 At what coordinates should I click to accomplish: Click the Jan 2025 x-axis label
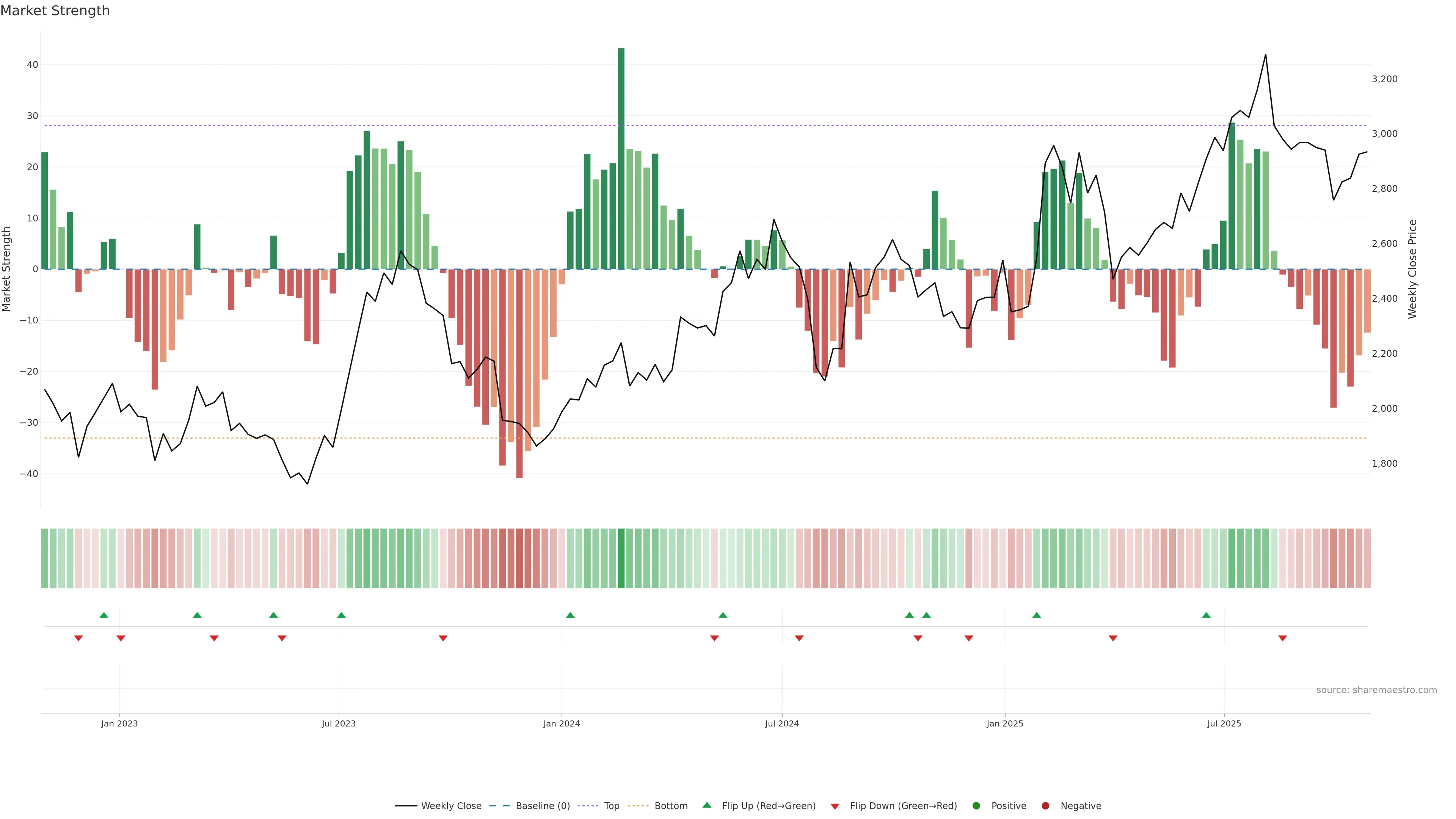tap(1005, 723)
